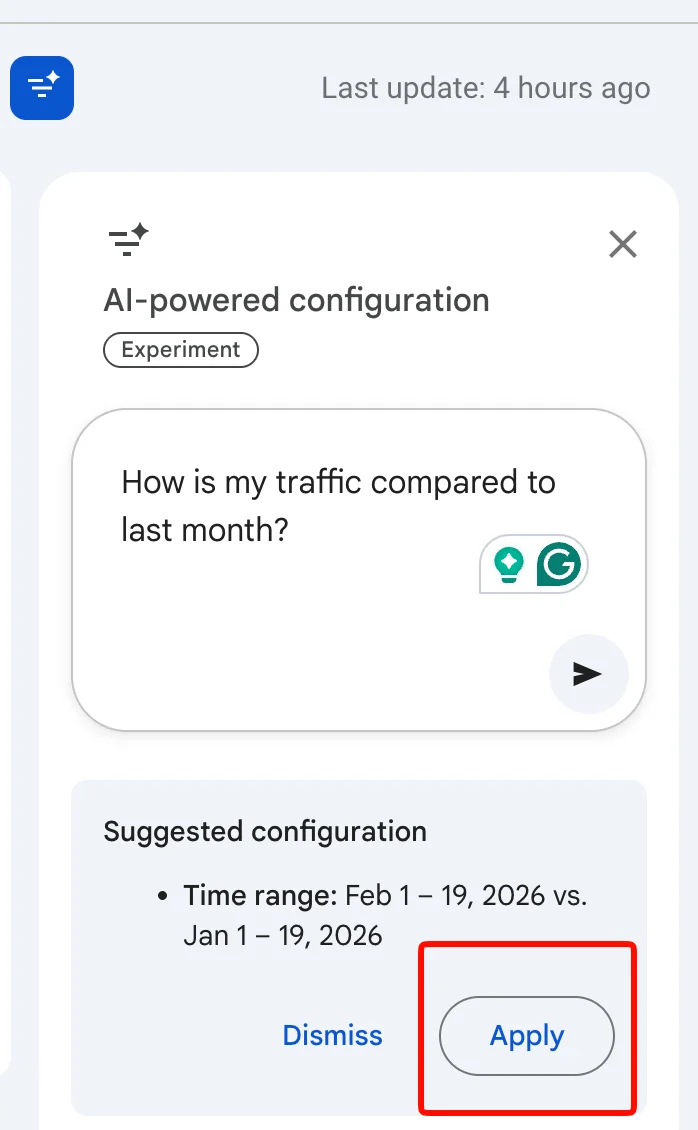Dismiss the suggested configuration
698x1130 pixels.
click(332, 1035)
